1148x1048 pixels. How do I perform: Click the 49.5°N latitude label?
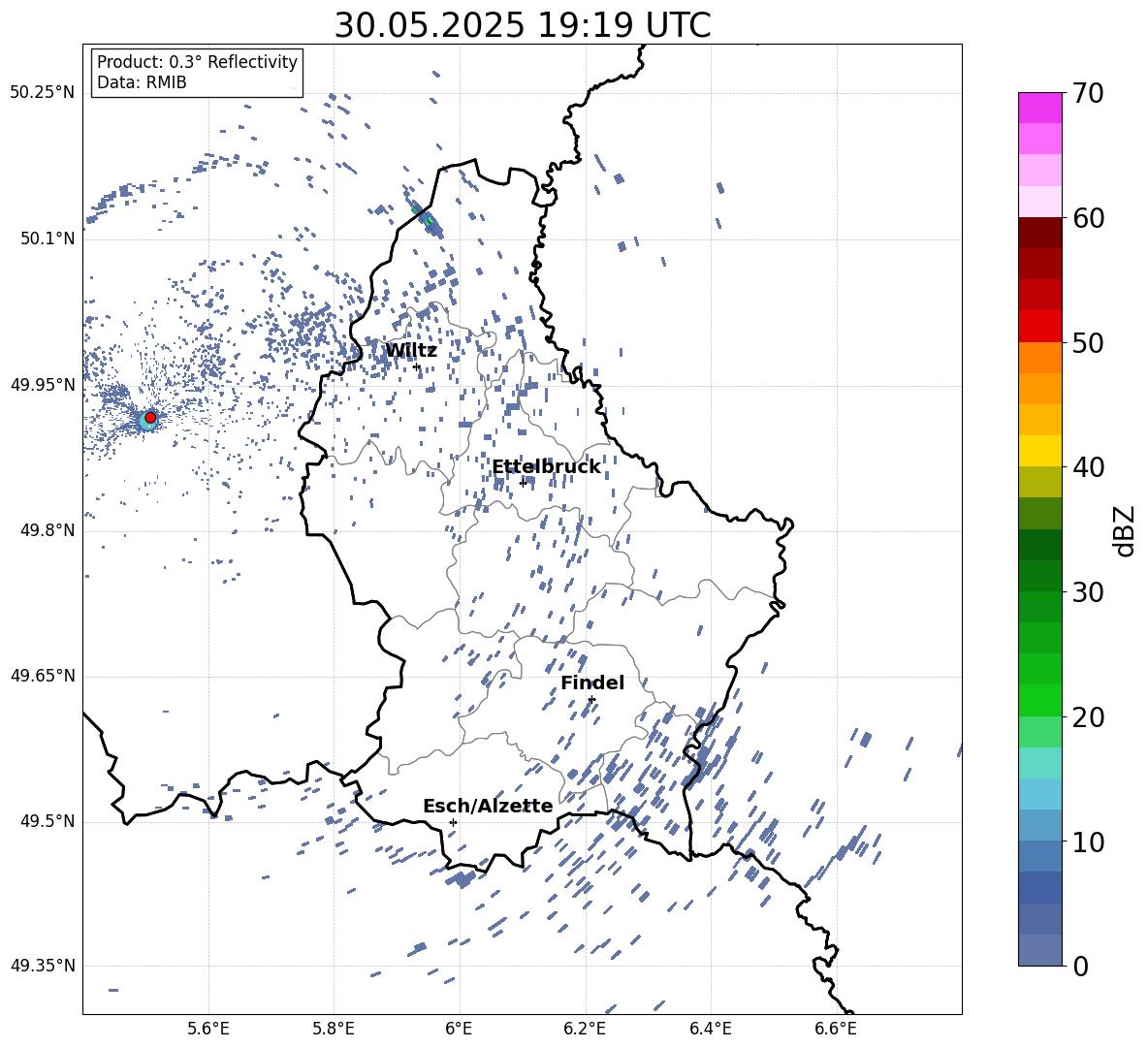[x=47, y=821]
